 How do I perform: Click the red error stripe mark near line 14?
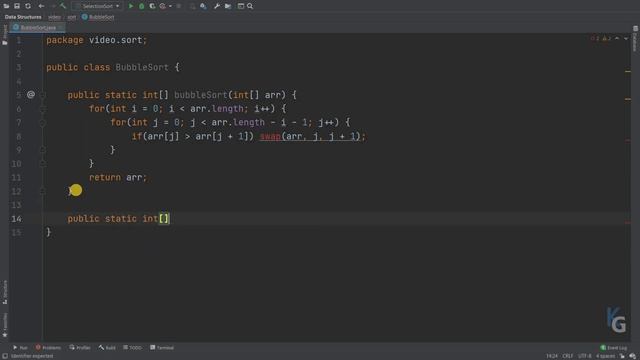628,222
